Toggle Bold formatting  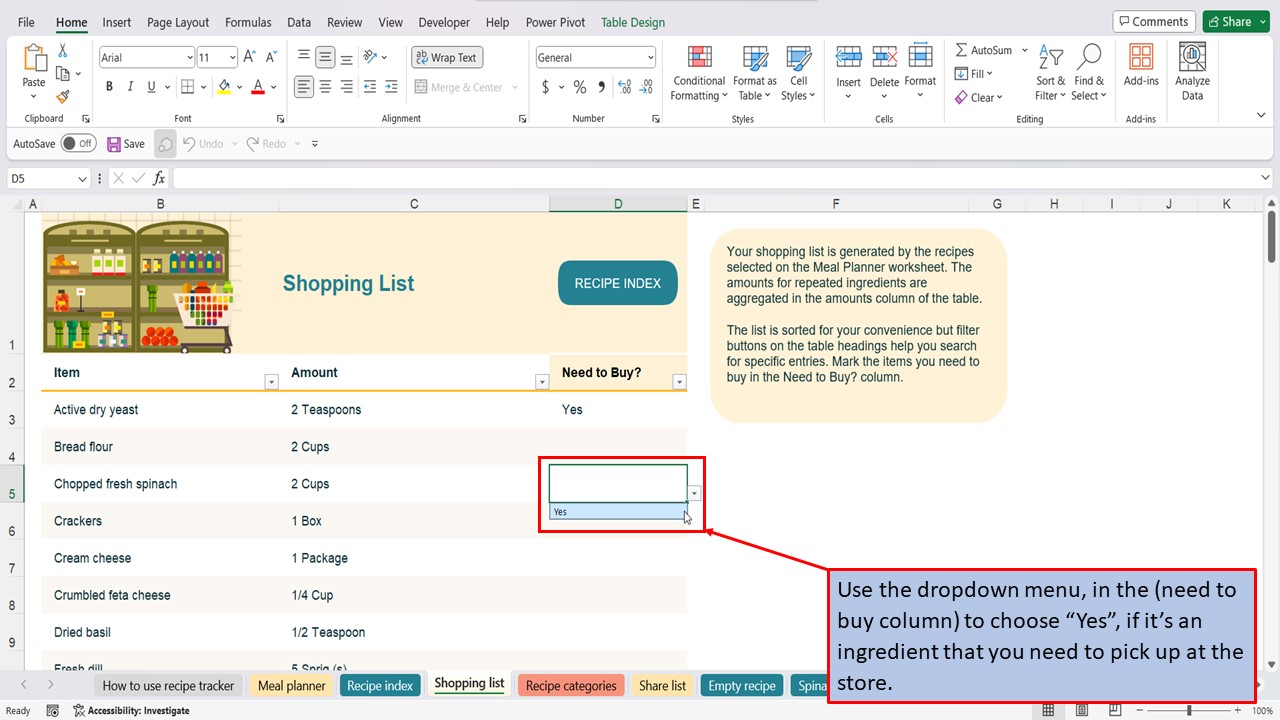pos(109,87)
